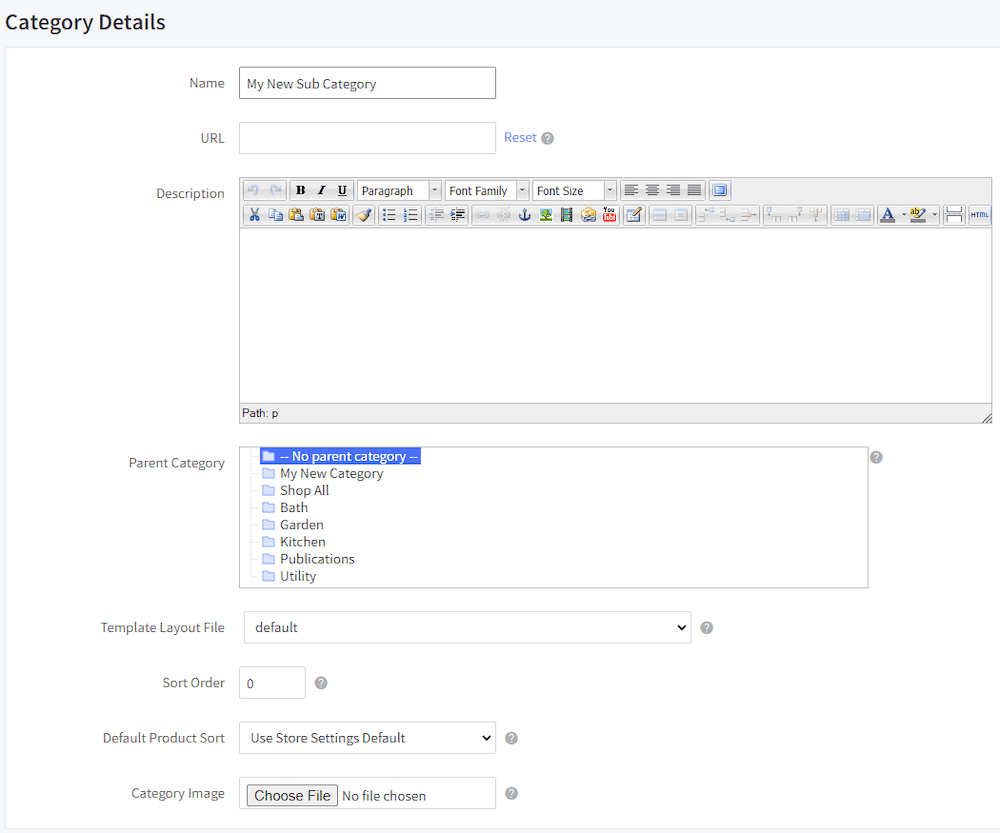Image resolution: width=1000 pixels, height=833 pixels.
Task: Select 'Utility' parent category
Action: click(x=290, y=576)
